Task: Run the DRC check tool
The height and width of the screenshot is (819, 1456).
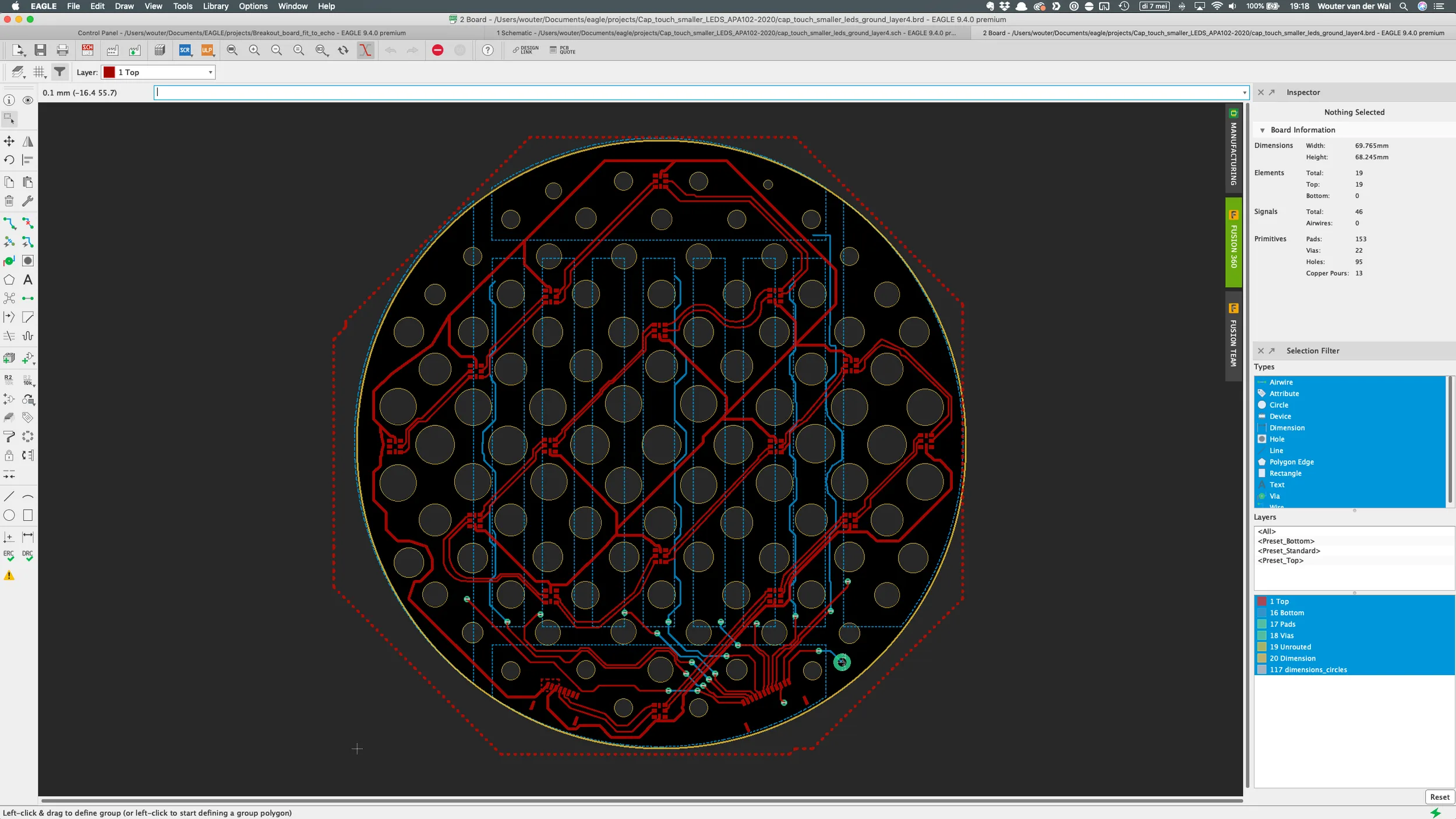Action: (27, 556)
